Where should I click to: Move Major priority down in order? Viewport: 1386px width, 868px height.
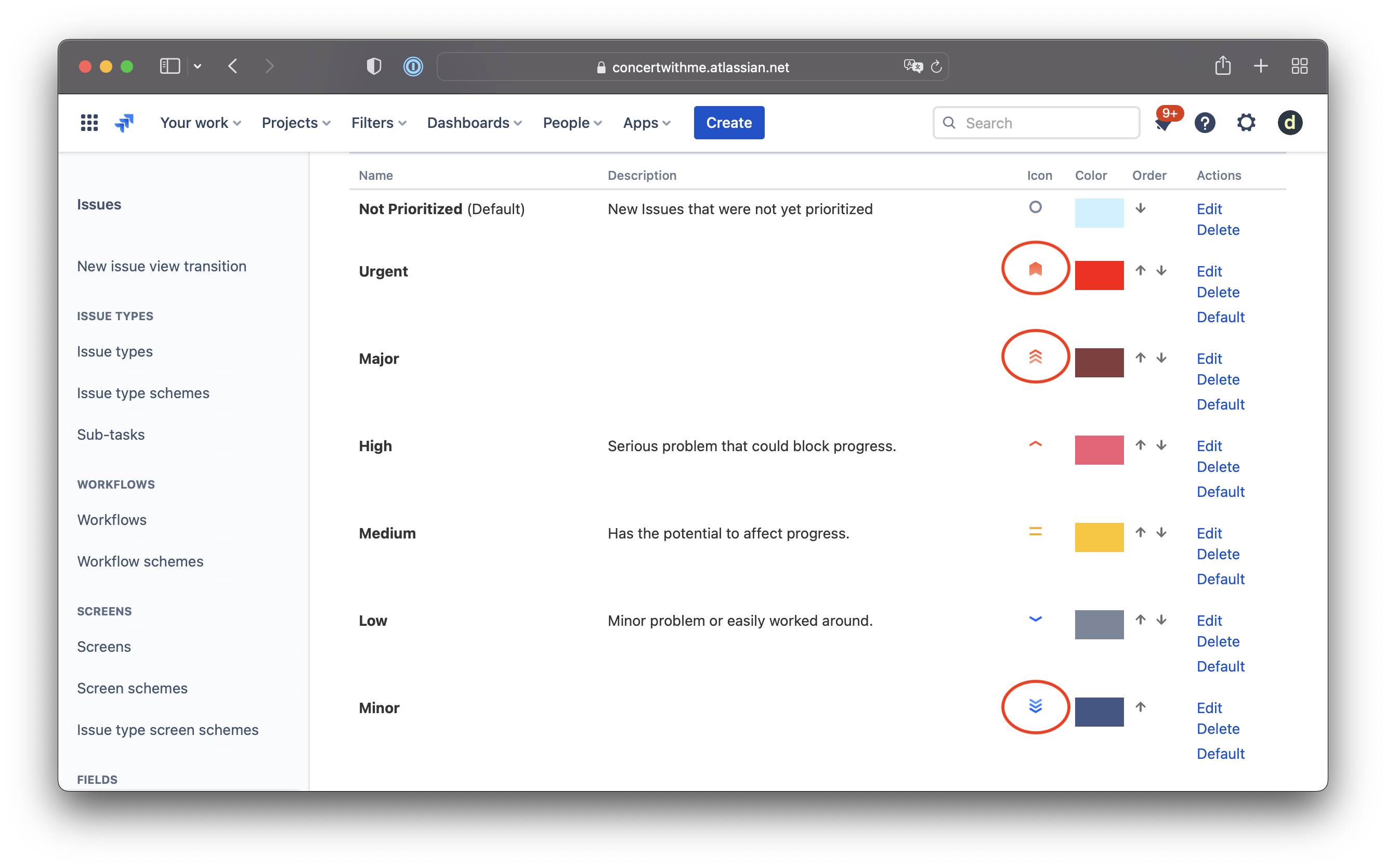coord(1161,358)
